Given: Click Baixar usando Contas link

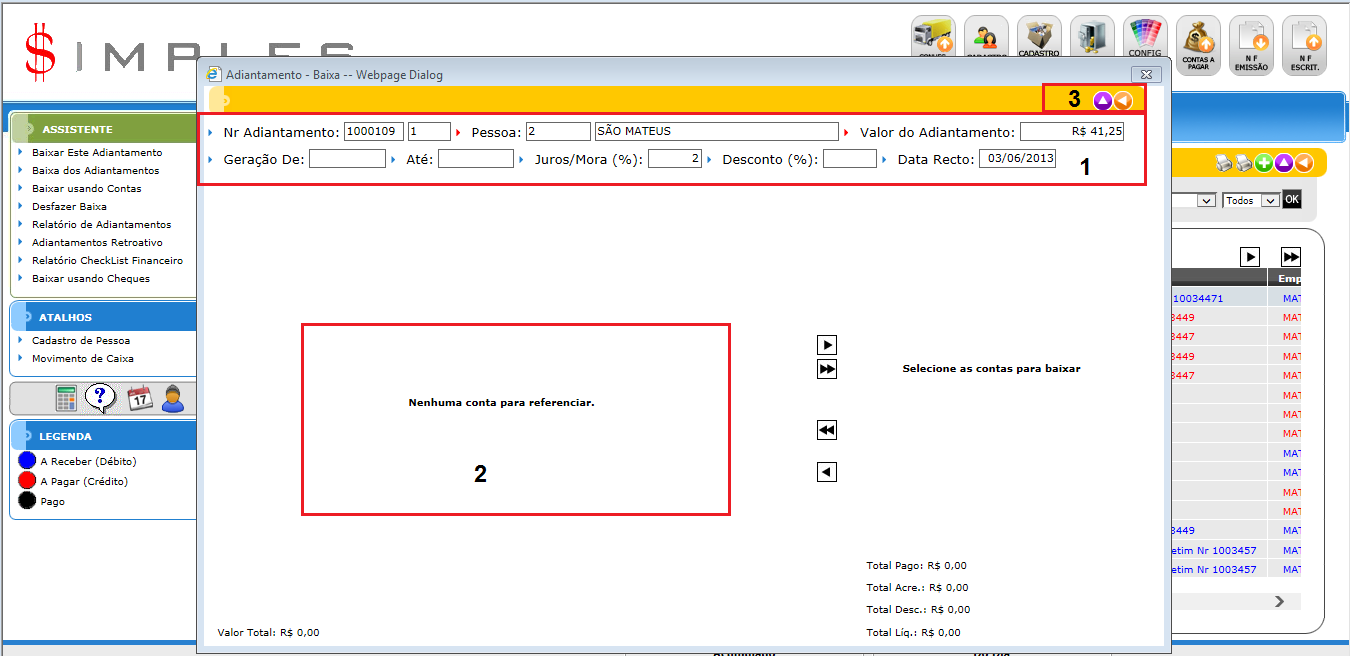Looking at the screenshot, I should pos(86,188).
